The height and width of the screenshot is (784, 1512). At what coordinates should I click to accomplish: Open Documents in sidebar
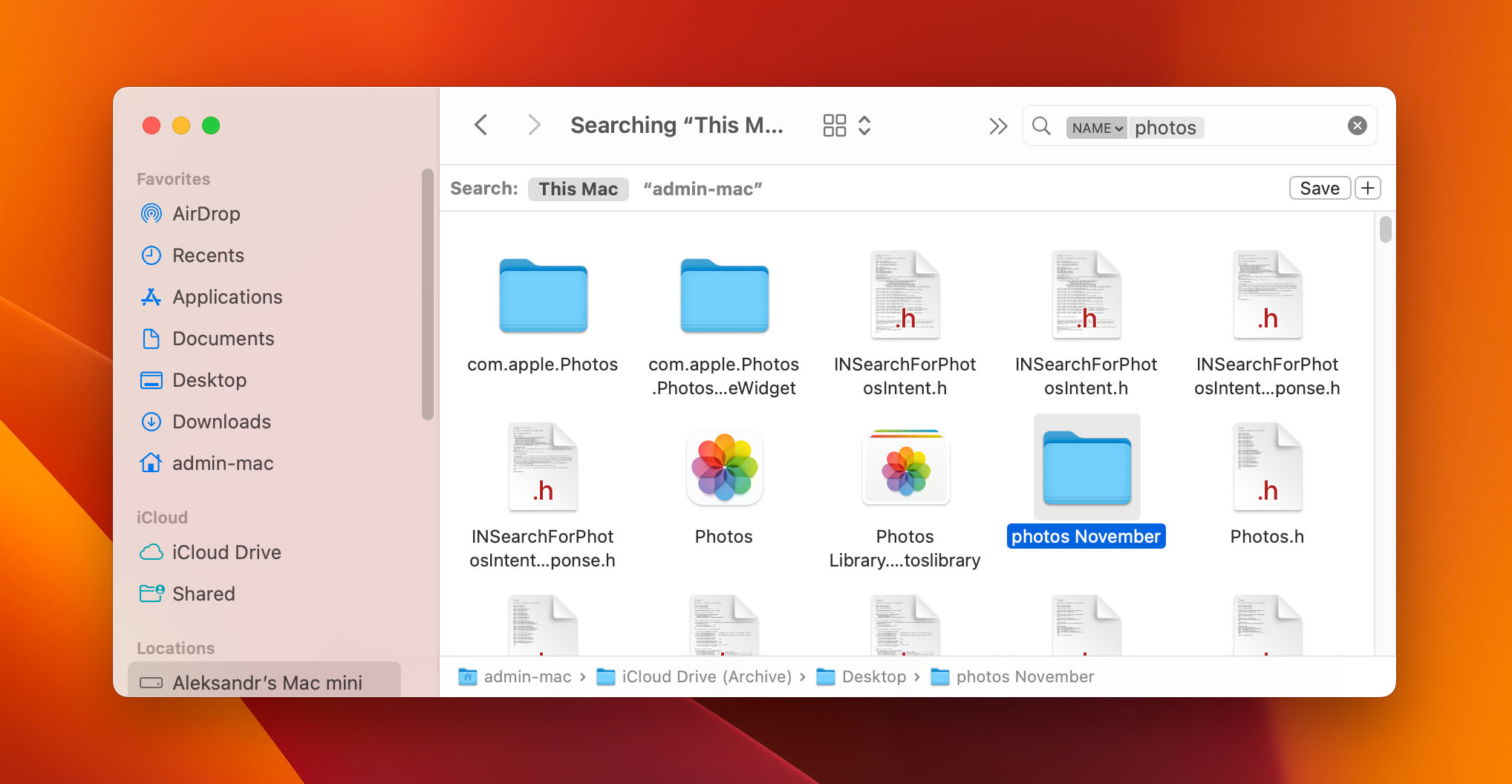click(222, 339)
